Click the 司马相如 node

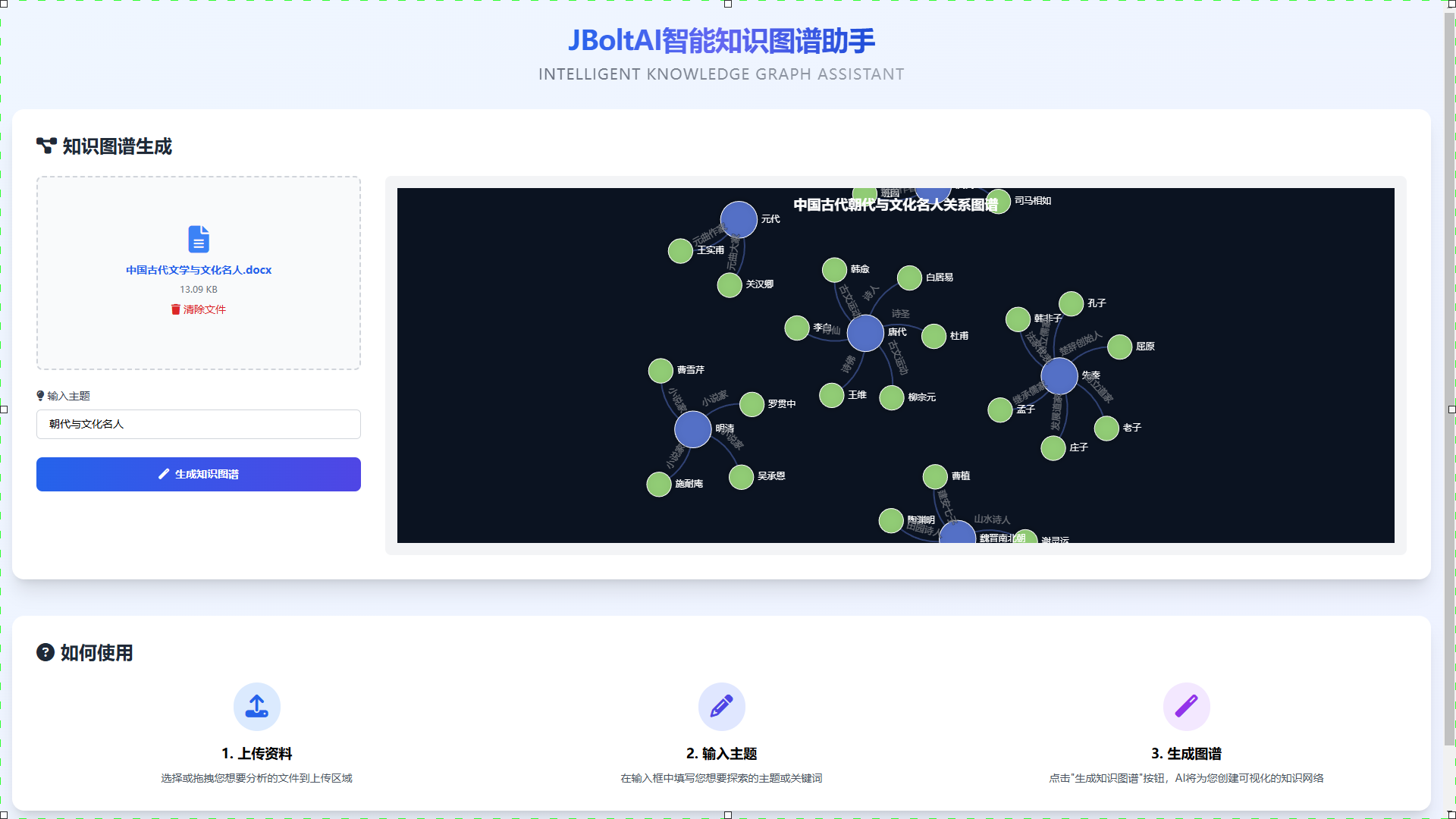click(999, 202)
